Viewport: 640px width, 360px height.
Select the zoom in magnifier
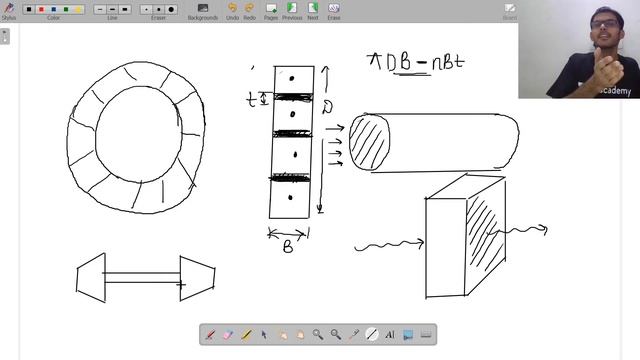318,335
